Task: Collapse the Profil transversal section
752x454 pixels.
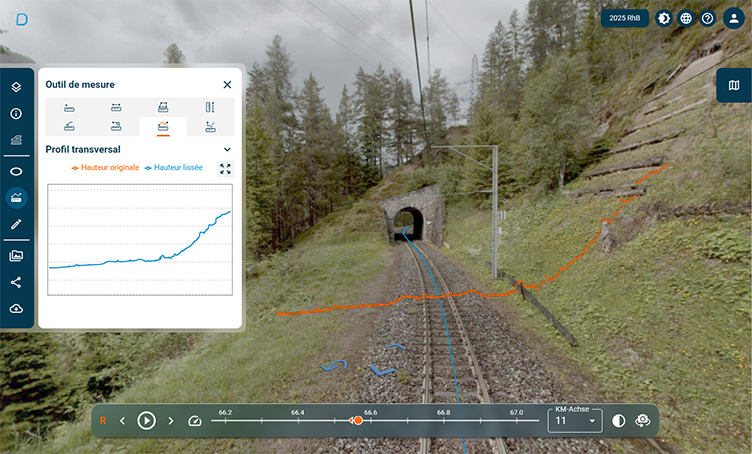Action: [x=227, y=150]
